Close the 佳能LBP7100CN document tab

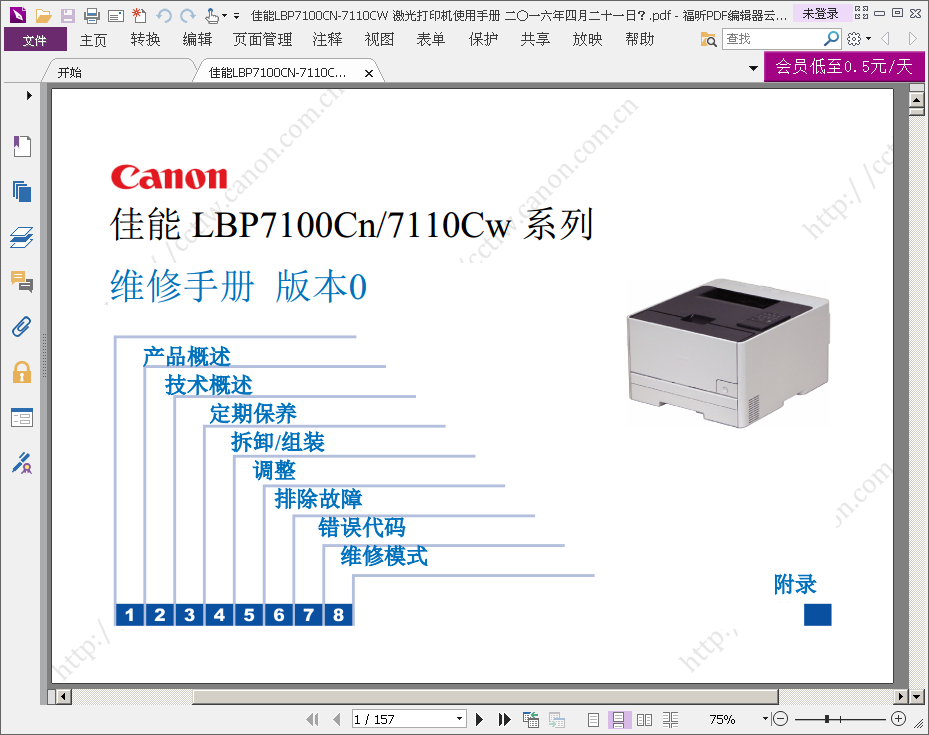click(x=369, y=73)
